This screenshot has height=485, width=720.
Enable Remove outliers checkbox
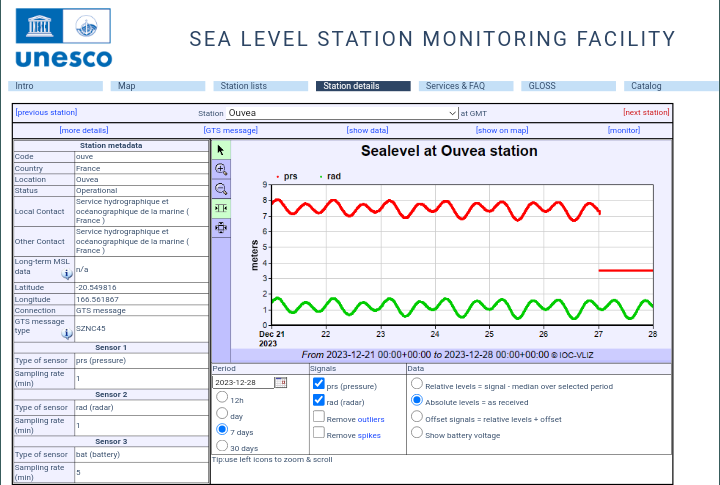(319, 416)
